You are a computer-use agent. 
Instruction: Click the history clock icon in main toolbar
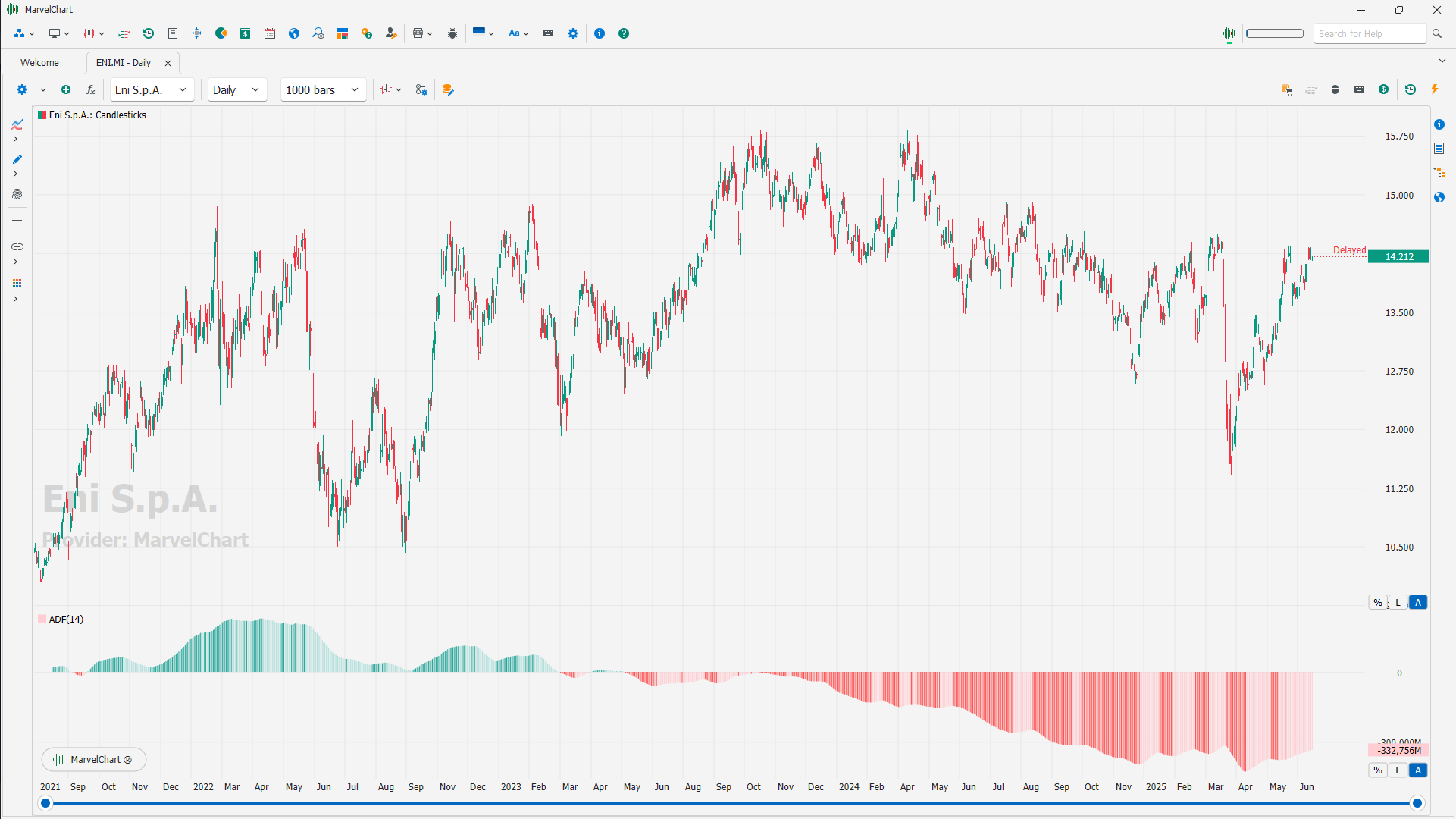tap(149, 33)
